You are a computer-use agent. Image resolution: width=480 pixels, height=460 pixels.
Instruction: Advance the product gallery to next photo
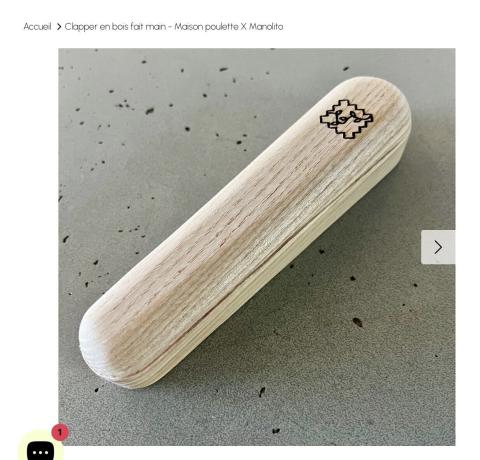point(438,247)
